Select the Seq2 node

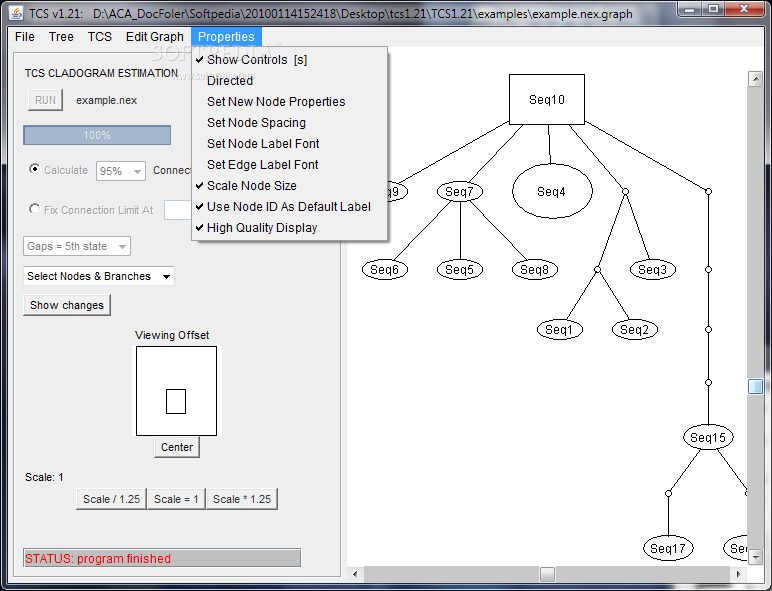635,329
